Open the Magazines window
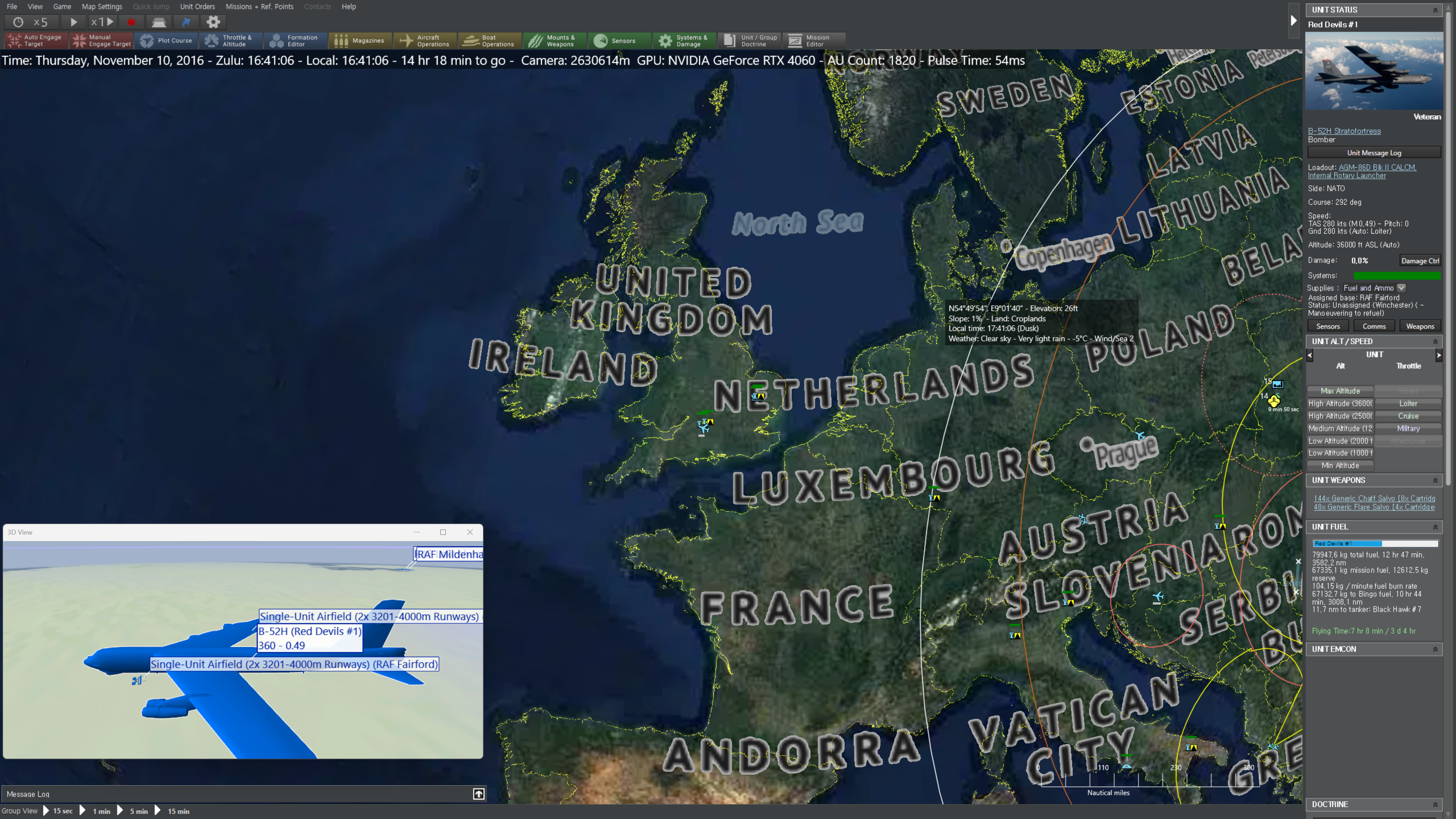This screenshot has height=819, width=1456. tap(361, 41)
